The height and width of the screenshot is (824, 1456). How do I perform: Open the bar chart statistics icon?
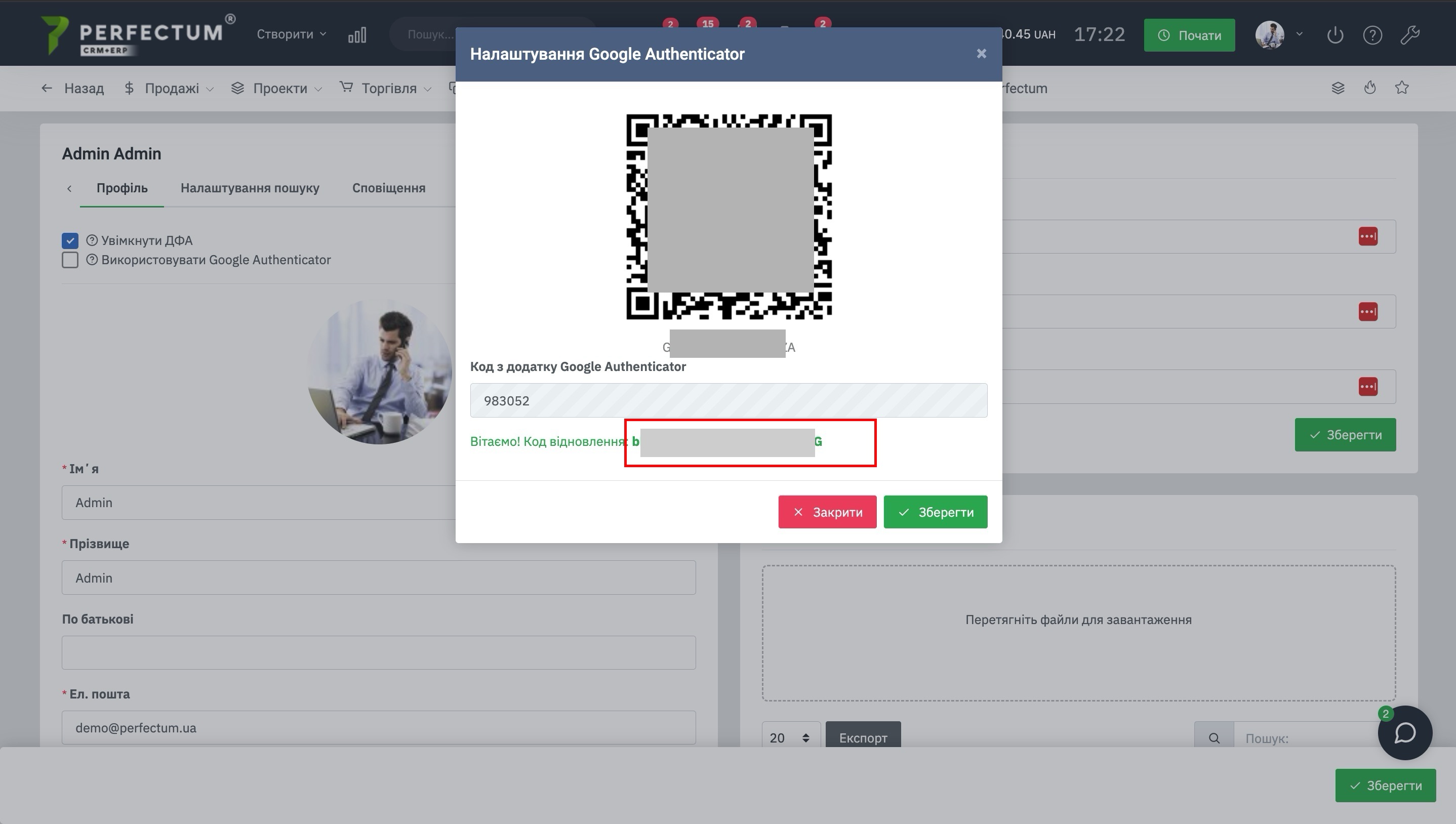(x=357, y=35)
